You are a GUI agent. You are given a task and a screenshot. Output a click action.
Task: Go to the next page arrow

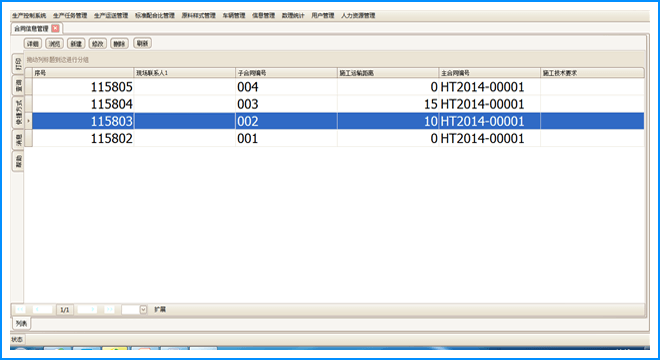[87, 309]
